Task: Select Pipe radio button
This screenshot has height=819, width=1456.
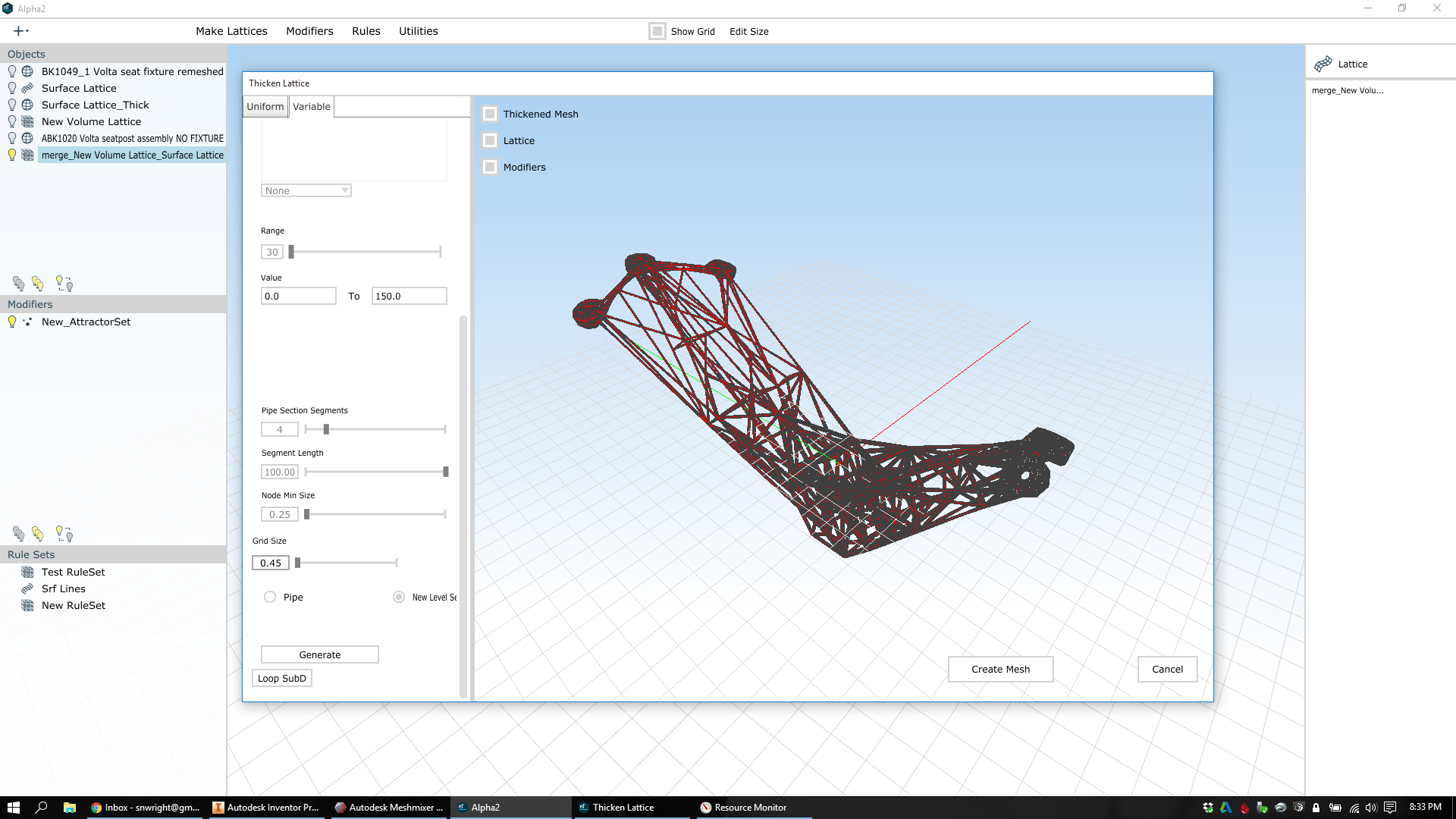Action: click(270, 597)
